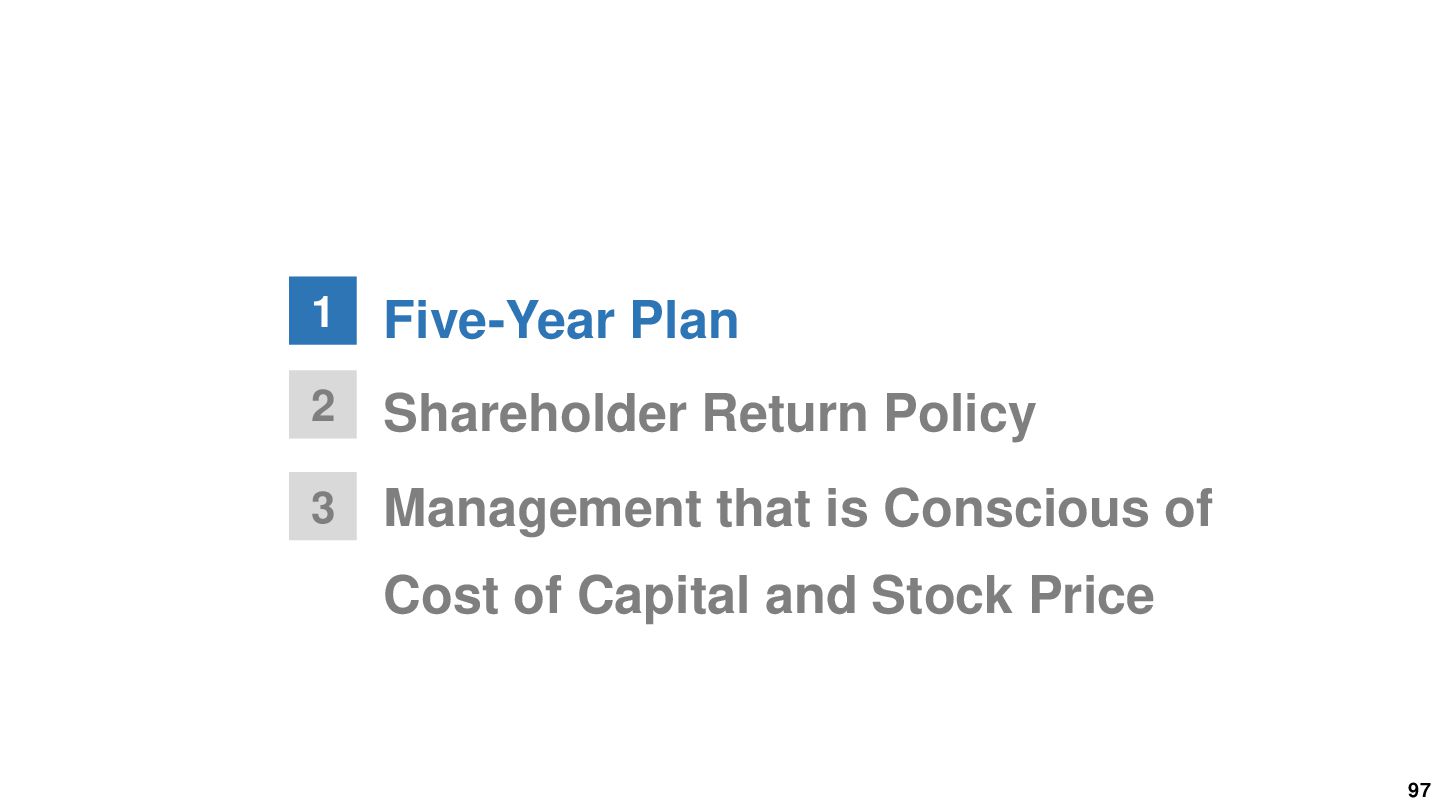Click the blue number 1 box
Viewport: 1440px width, 810px height.
322,311
